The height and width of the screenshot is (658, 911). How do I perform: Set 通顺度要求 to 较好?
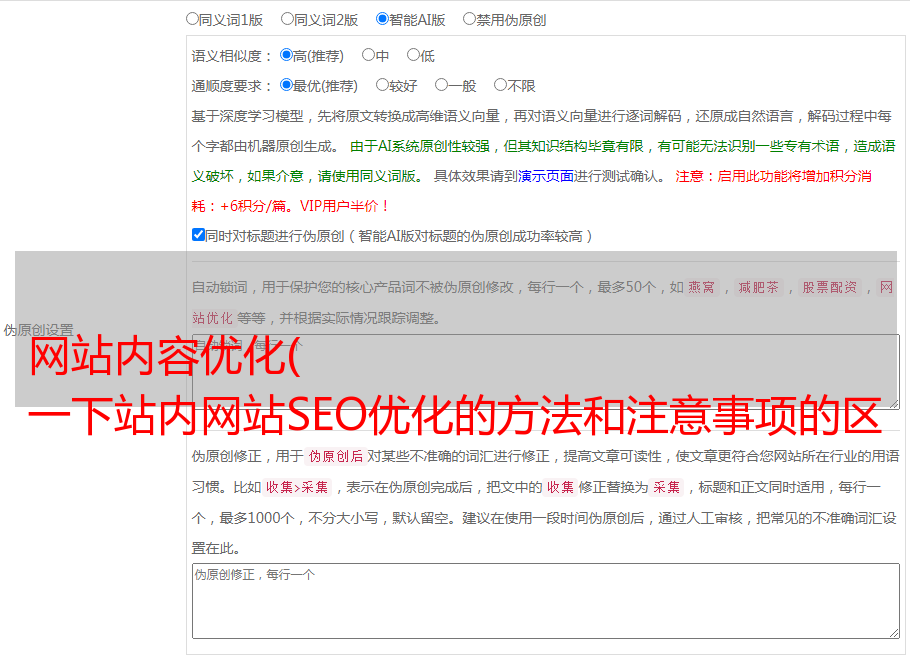(x=382, y=85)
